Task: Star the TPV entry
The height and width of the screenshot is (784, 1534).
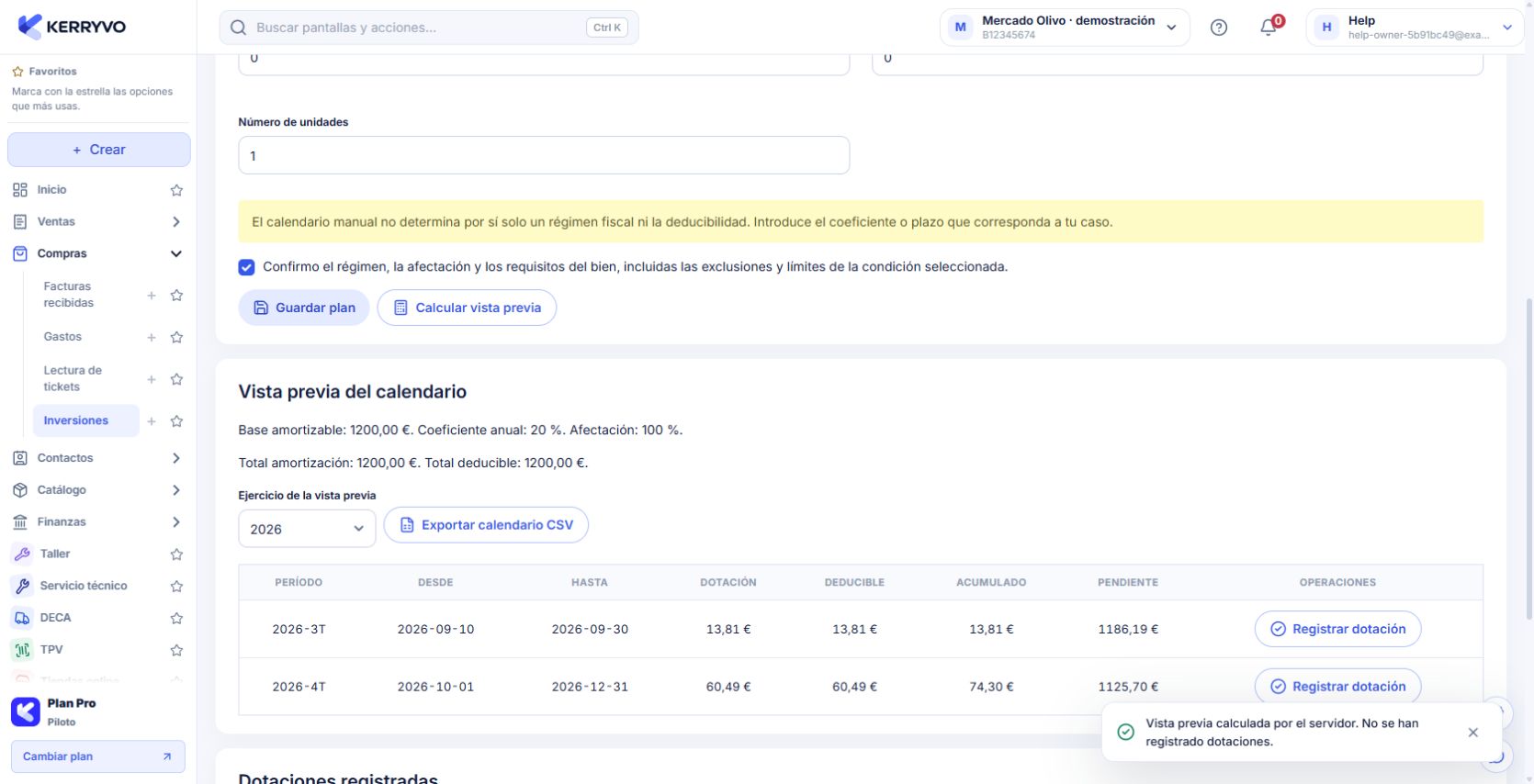Action: (x=176, y=650)
